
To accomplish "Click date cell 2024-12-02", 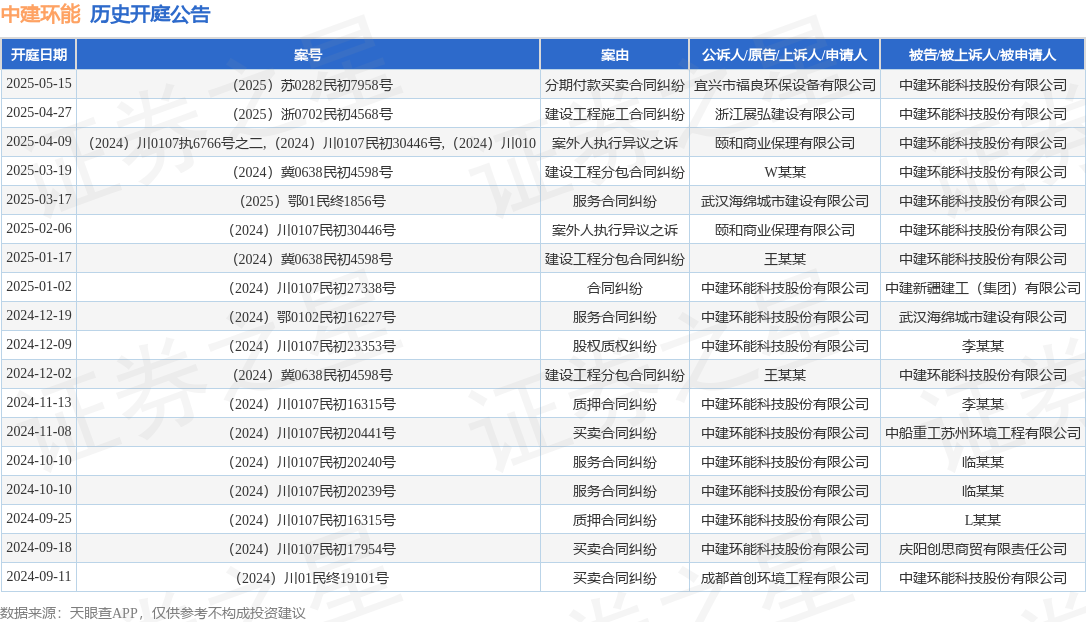I will tap(39, 375).
